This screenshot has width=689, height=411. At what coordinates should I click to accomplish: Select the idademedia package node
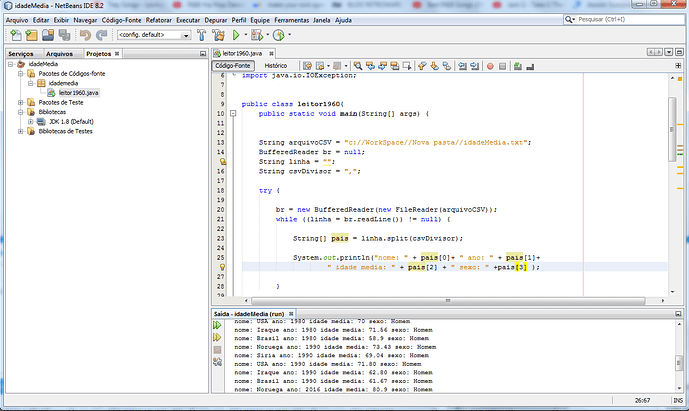(x=63, y=83)
